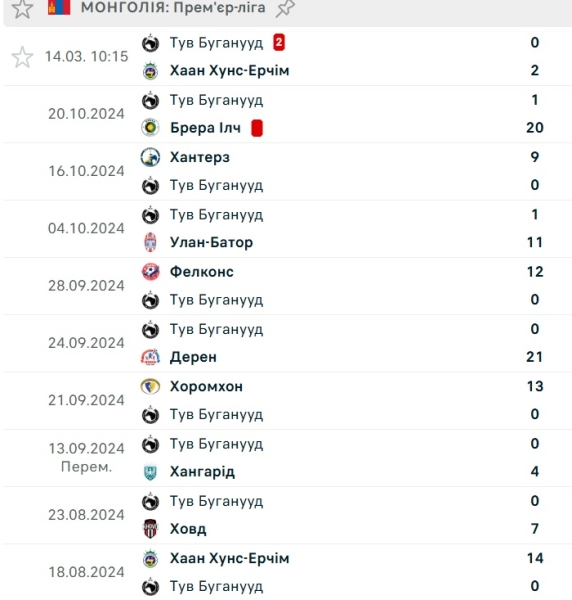This screenshot has width=572, height=600.
Task: Open match dated 20.10.2024
Action: (288, 114)
